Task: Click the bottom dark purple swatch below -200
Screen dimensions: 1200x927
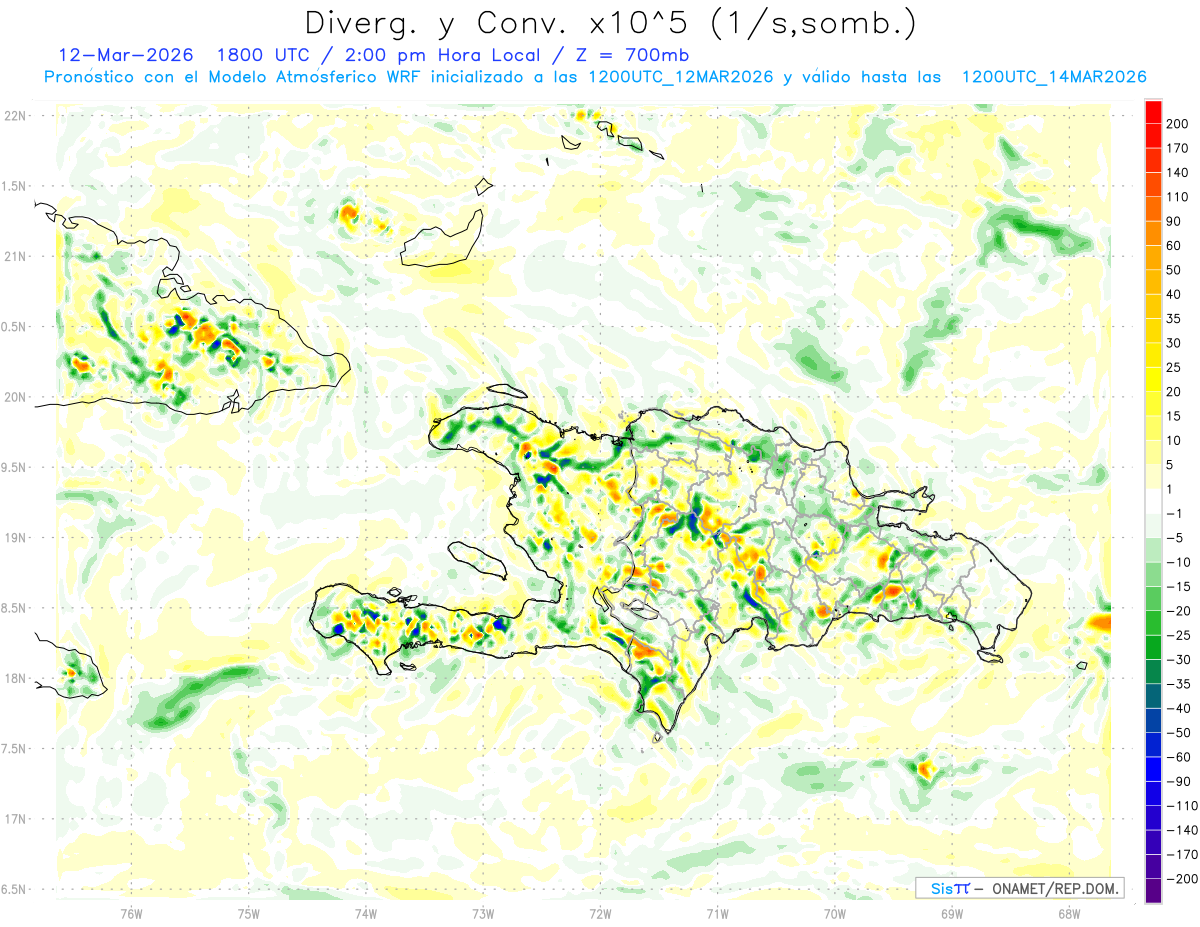Action: [x=1153, y=890]
